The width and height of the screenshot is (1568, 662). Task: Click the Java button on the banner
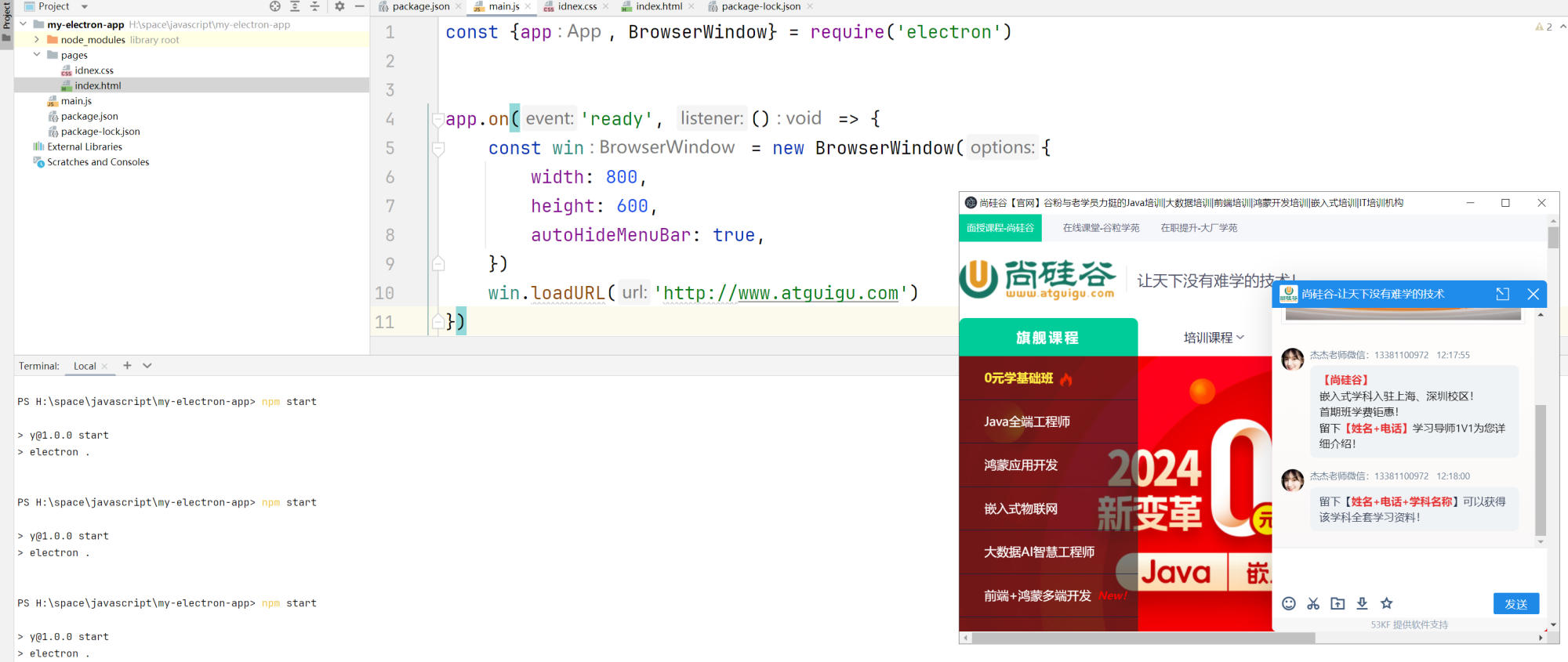pos(1175,572)
